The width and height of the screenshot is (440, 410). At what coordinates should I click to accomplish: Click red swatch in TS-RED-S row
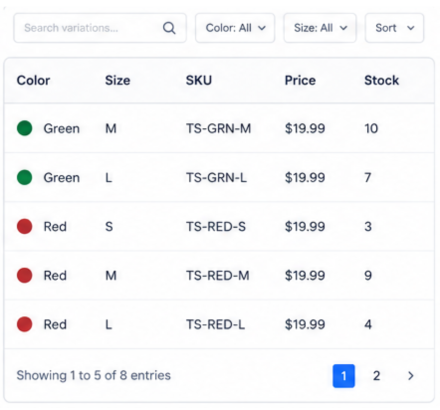click(x=25, y=226)
